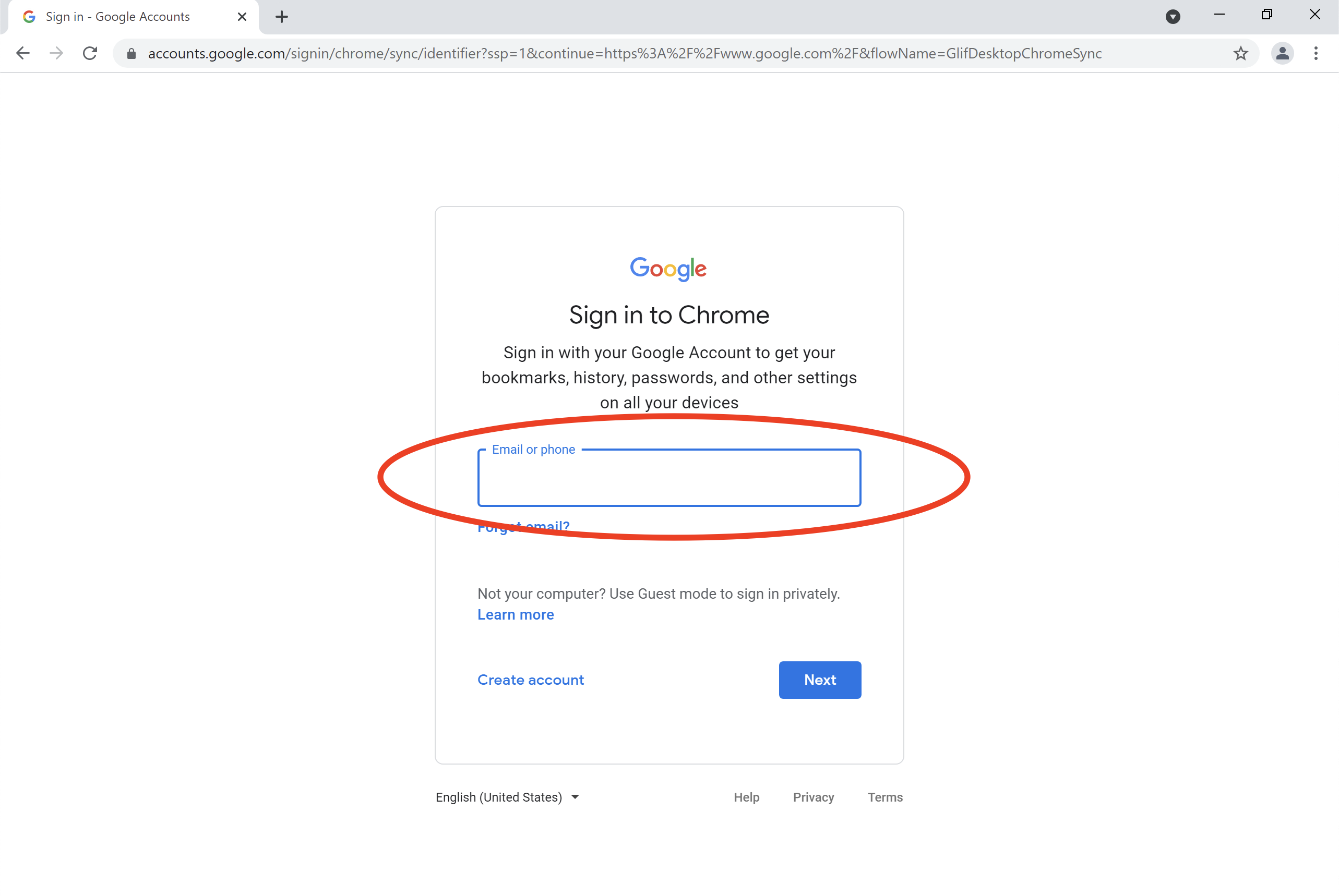The image size is (1339, 896).
Task: Click the update arrow icon near window controls
Action: pyautogui.click(x=1174, y=17)
